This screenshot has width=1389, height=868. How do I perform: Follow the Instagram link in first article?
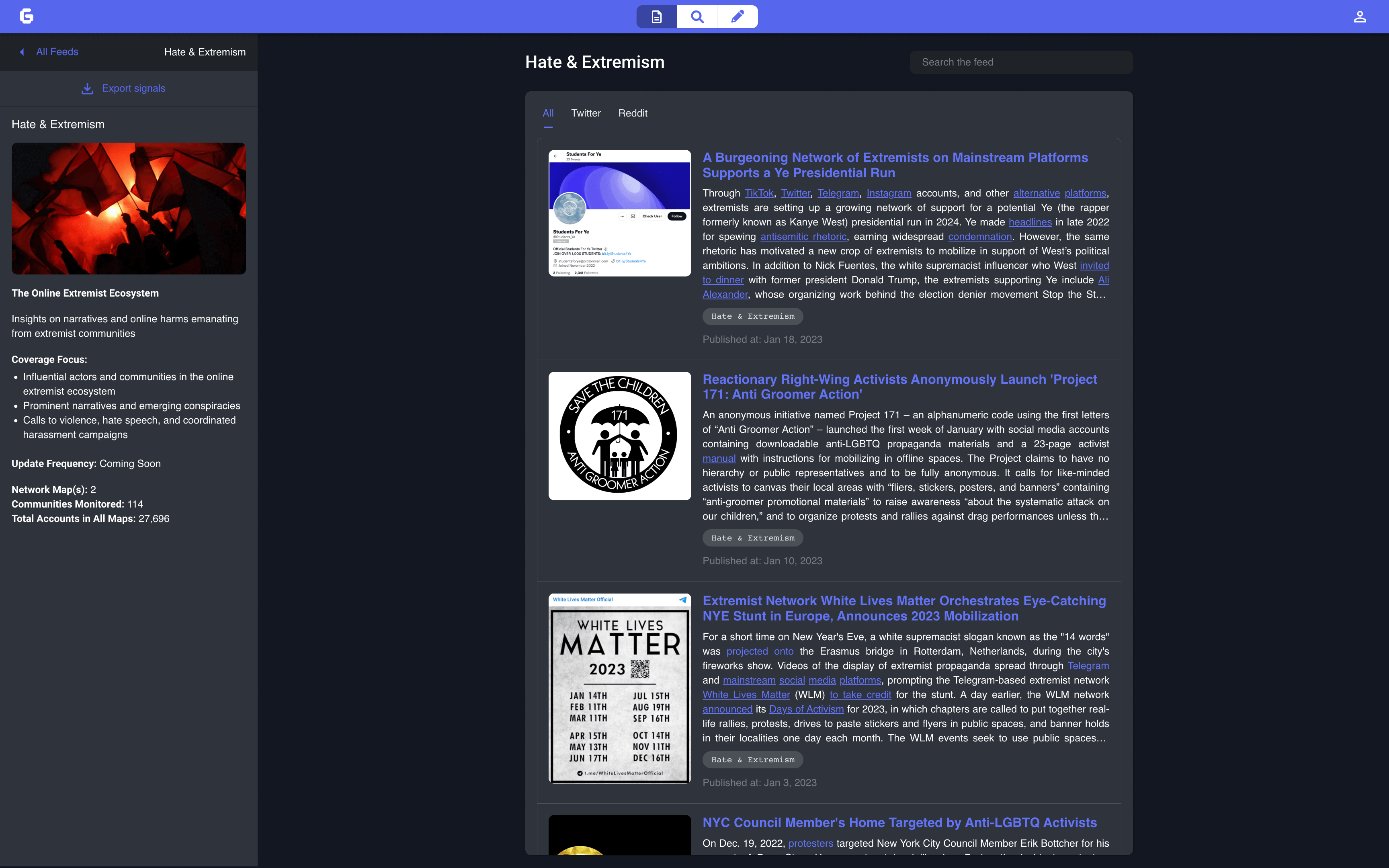tap(889, 193)
